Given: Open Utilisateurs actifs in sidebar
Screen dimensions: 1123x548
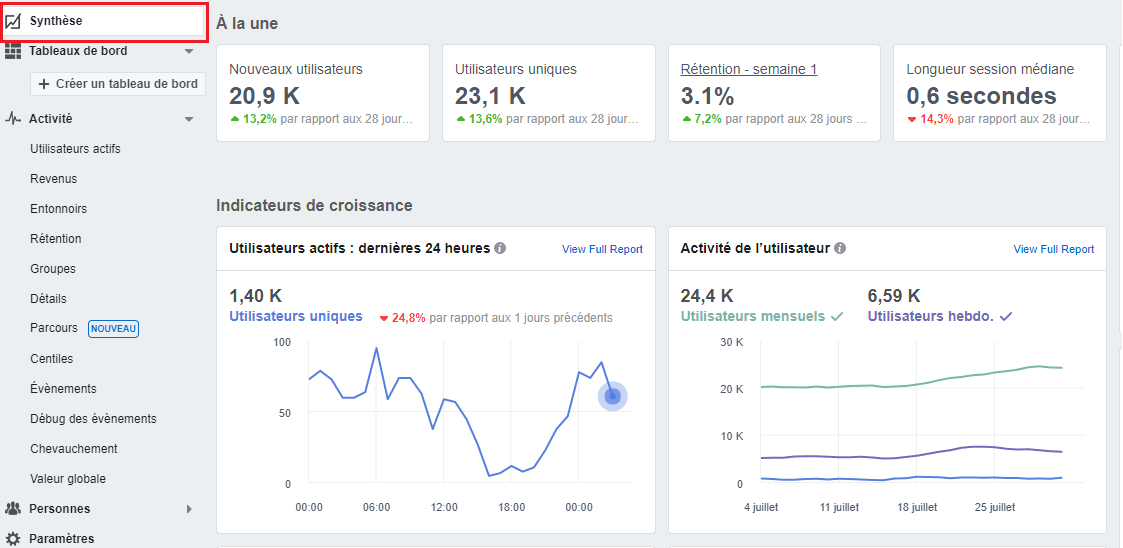Looking at the screenshot, I should coord(75,149).
